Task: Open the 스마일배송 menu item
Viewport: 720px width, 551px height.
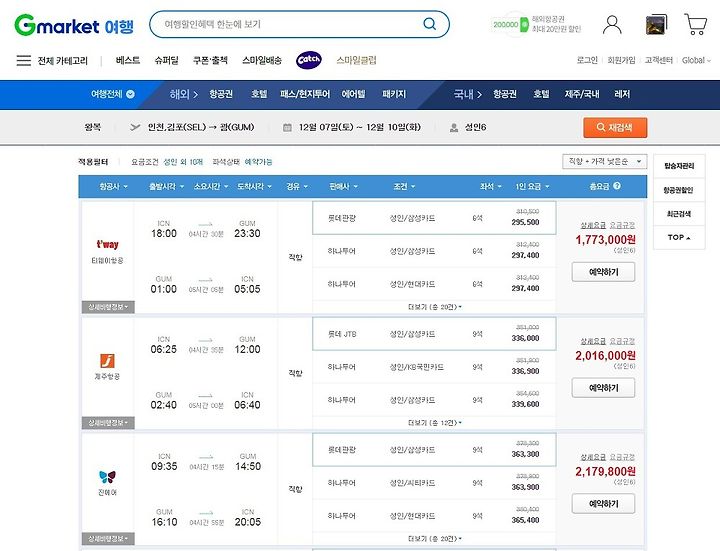Action: (x=262, y=60)
